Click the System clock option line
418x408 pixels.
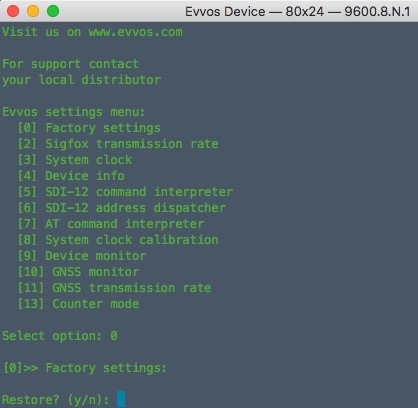(x=75, y=160)
